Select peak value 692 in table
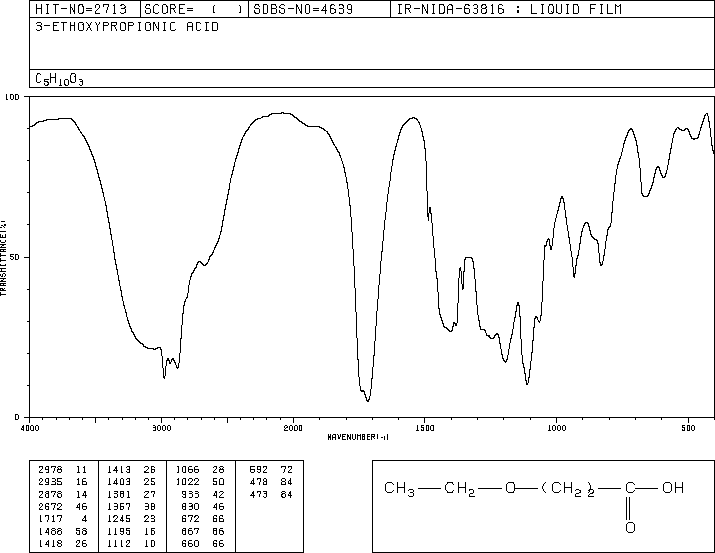 (259, 470)
